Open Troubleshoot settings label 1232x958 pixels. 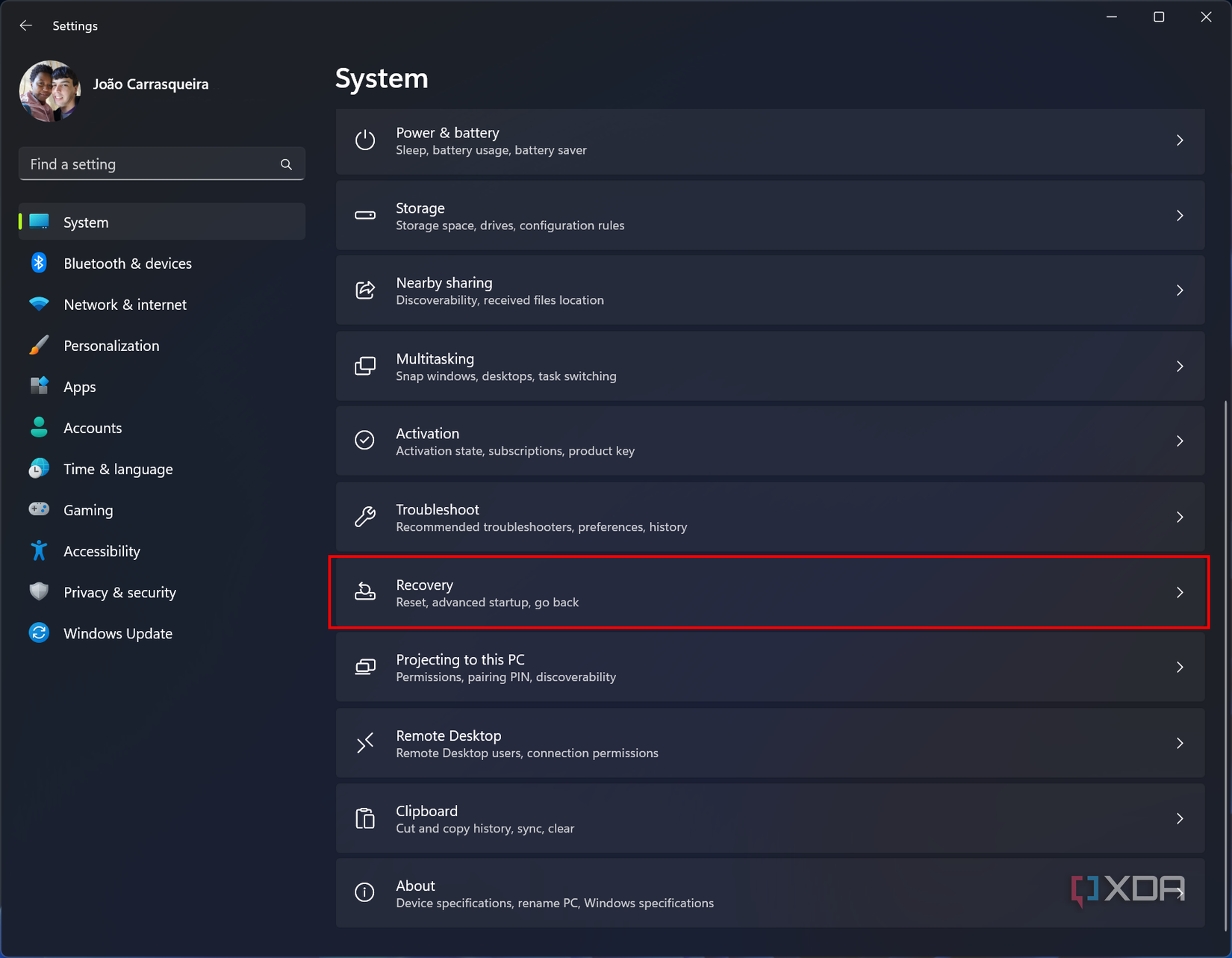click(437, 509)
